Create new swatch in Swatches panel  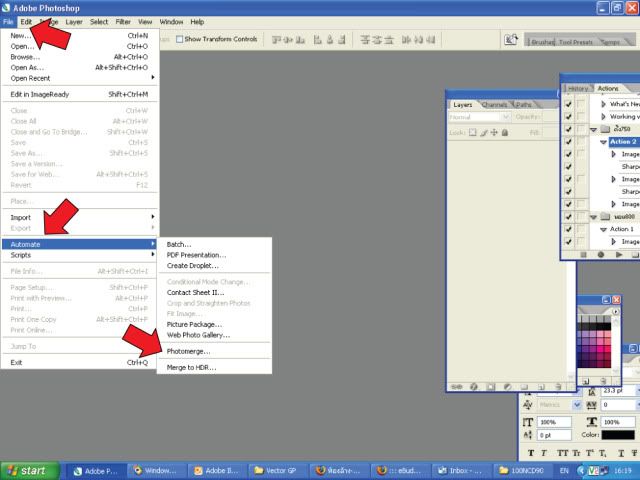coord(586,381)
